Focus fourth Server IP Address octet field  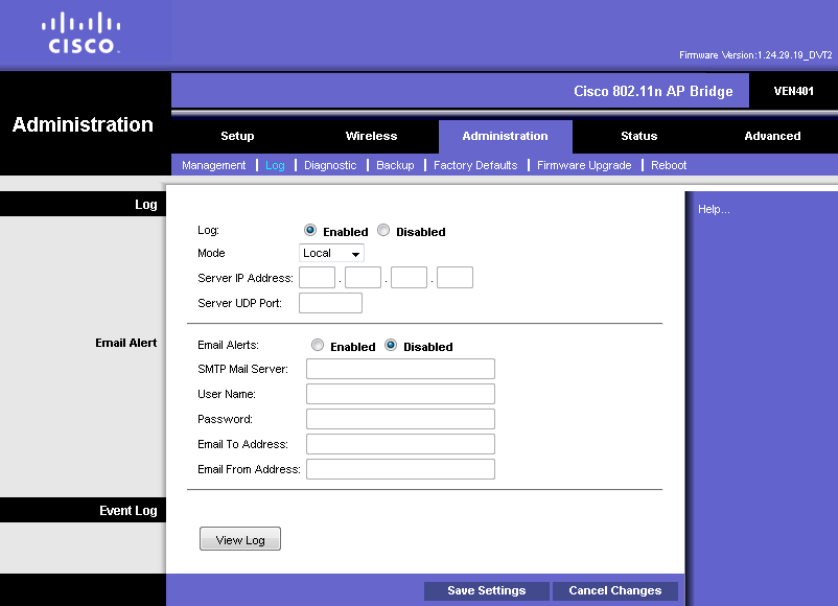click(x=455, y=277)
